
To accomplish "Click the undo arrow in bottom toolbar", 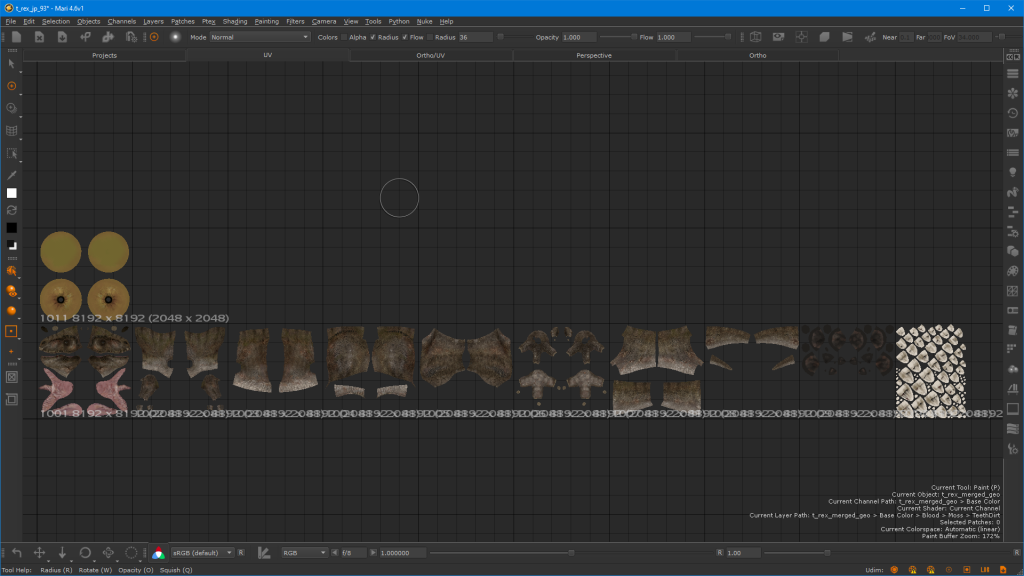I will click(16, 552).
